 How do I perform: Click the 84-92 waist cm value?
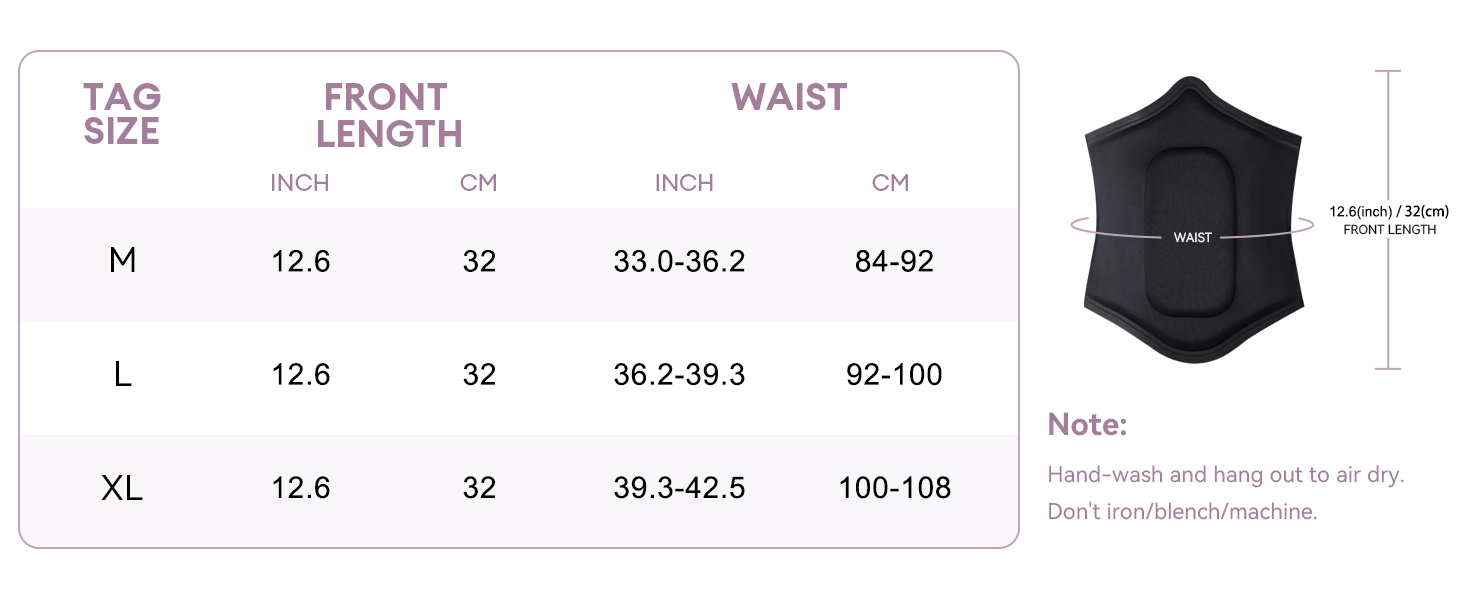[x=894, y=261]
